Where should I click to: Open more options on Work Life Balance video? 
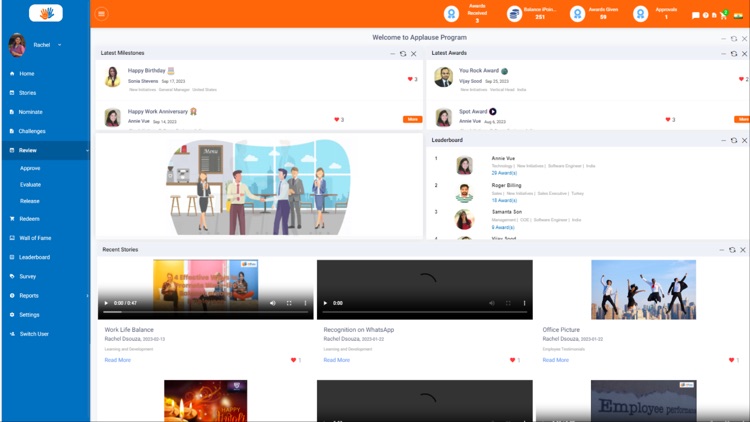[305, 303]
